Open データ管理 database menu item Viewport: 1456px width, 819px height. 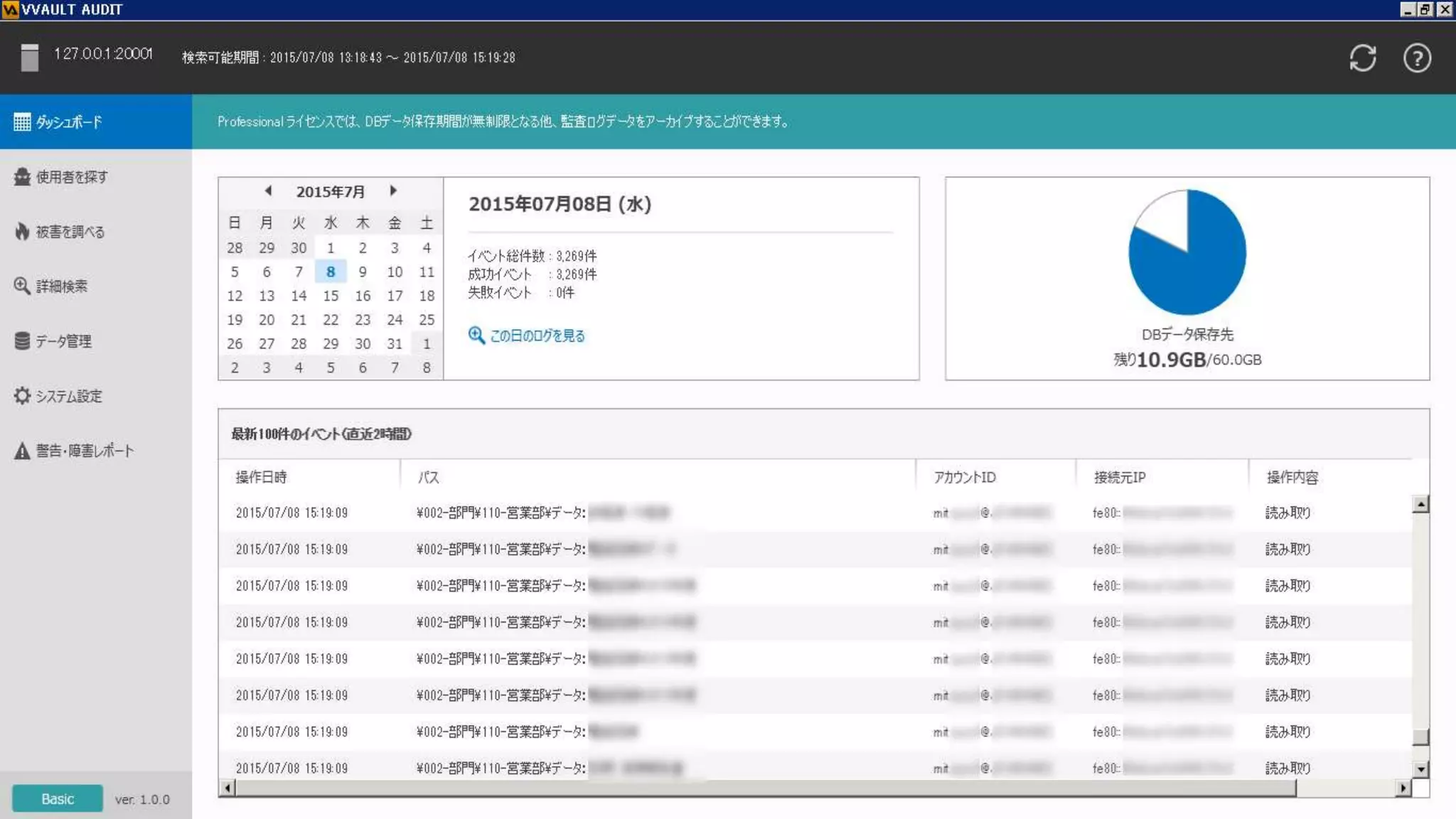point(22,341)
